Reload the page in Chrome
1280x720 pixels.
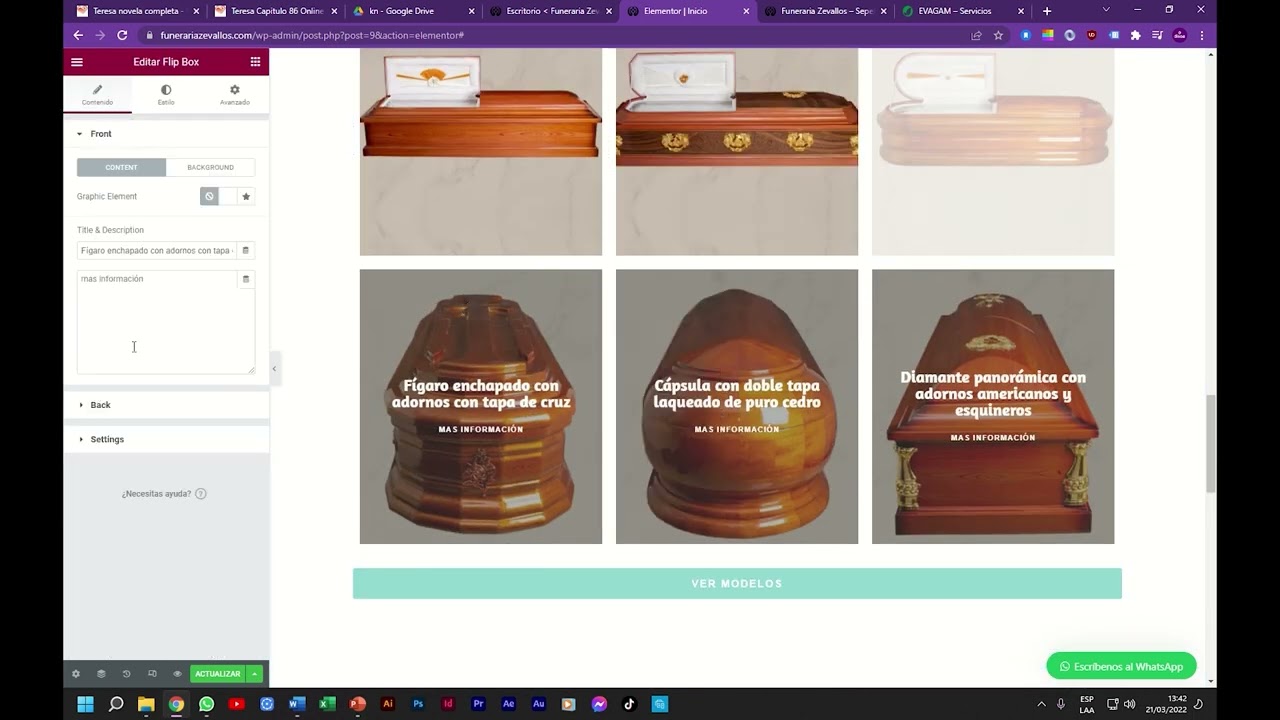pos(122,35)
